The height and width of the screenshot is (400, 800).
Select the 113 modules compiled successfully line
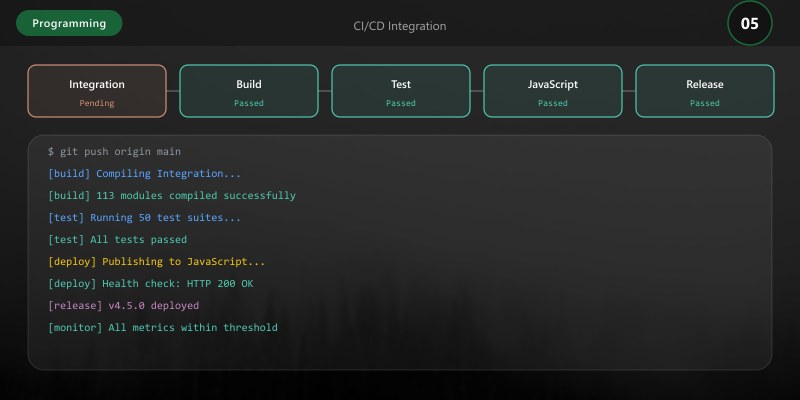[x=172, y=195]
